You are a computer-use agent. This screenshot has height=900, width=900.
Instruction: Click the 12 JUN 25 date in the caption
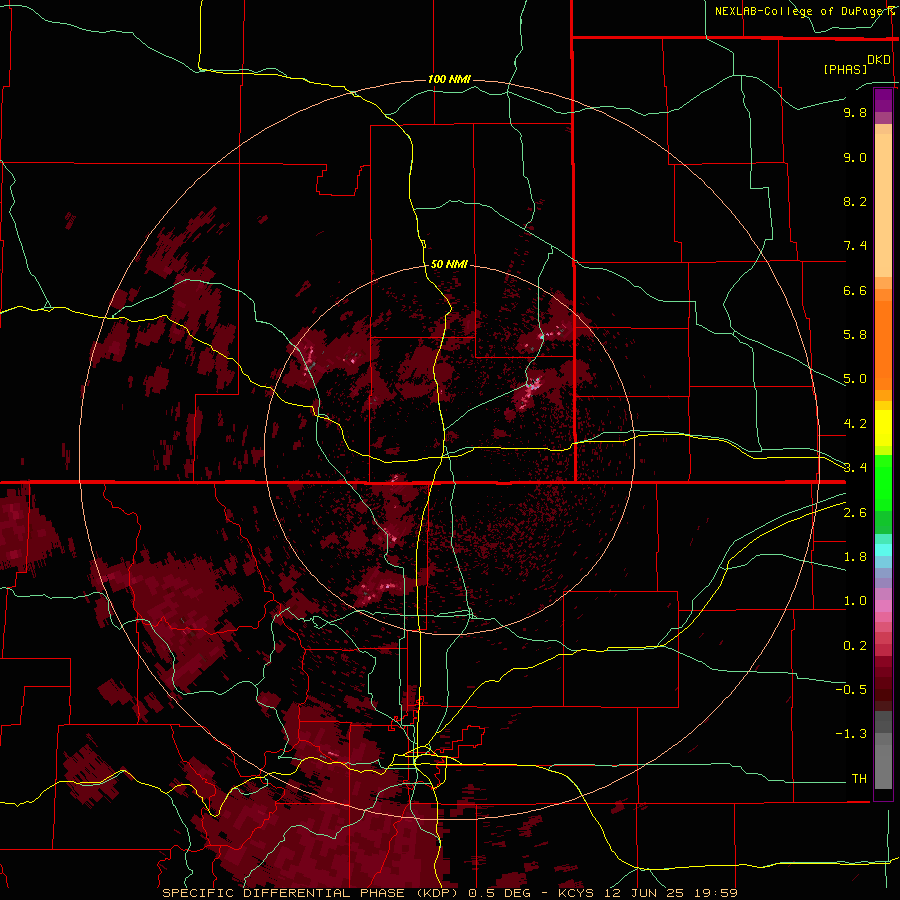coord(646,893)
